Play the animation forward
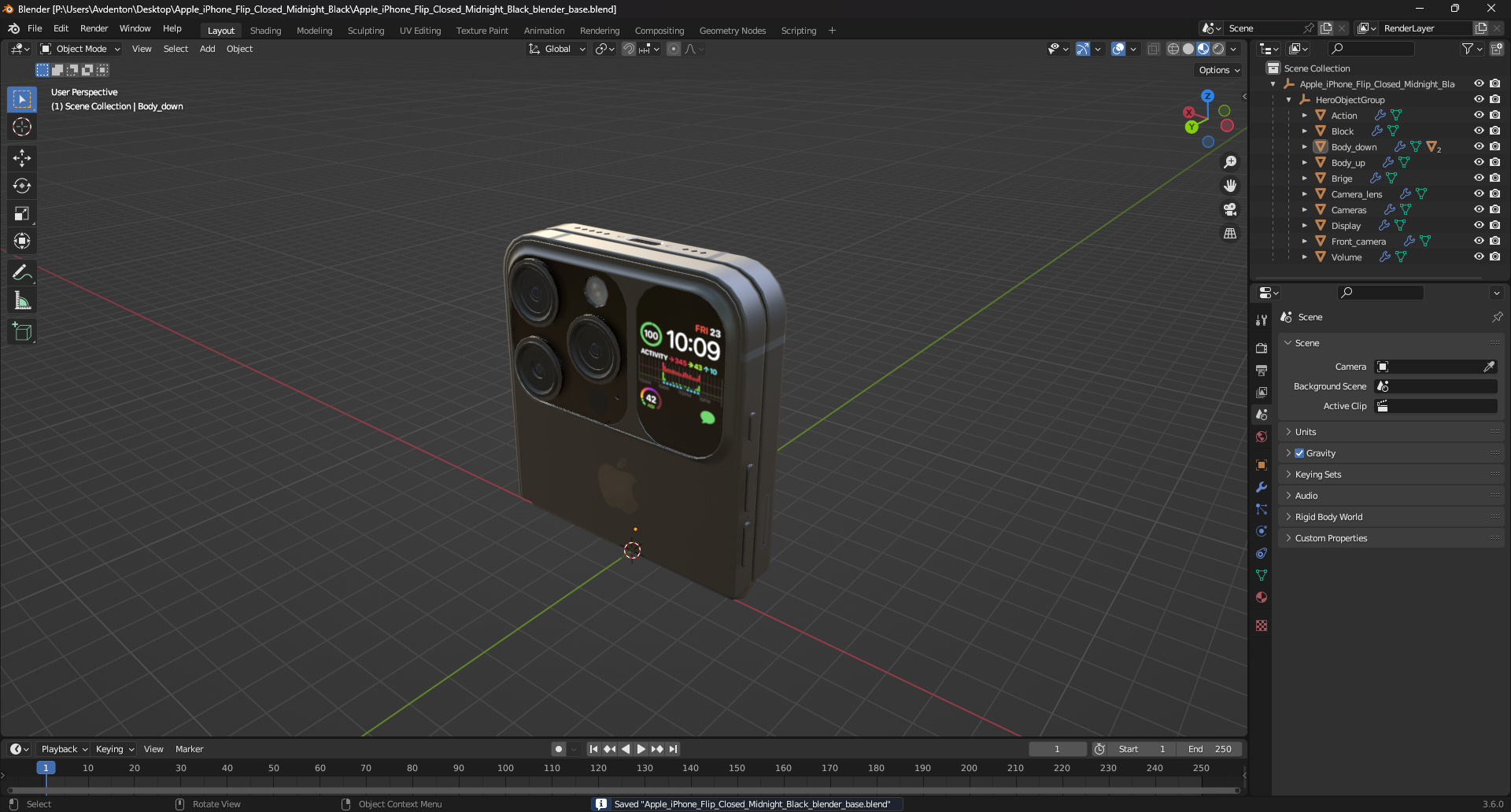 [x=641, y=749]
